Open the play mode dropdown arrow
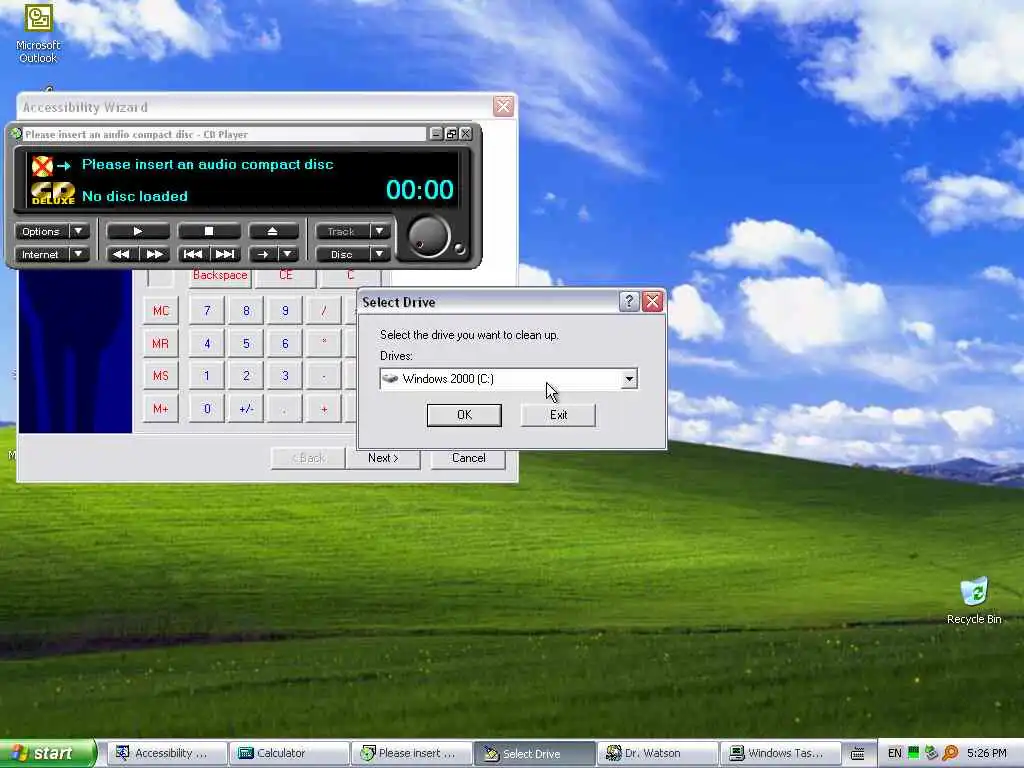 pos(287,254)
